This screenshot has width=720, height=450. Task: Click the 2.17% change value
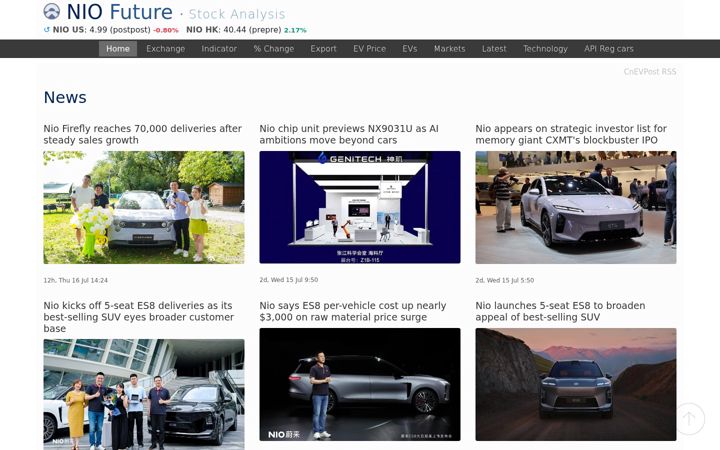(295, 30)
